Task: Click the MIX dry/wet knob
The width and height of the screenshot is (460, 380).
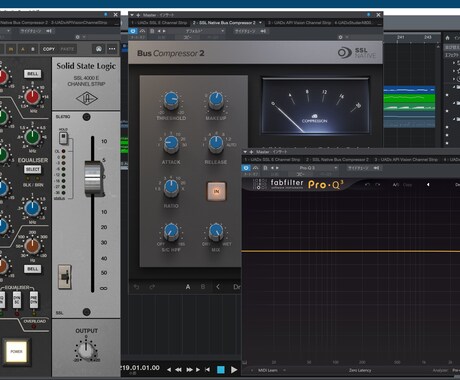Action: [x=216, y=232]
